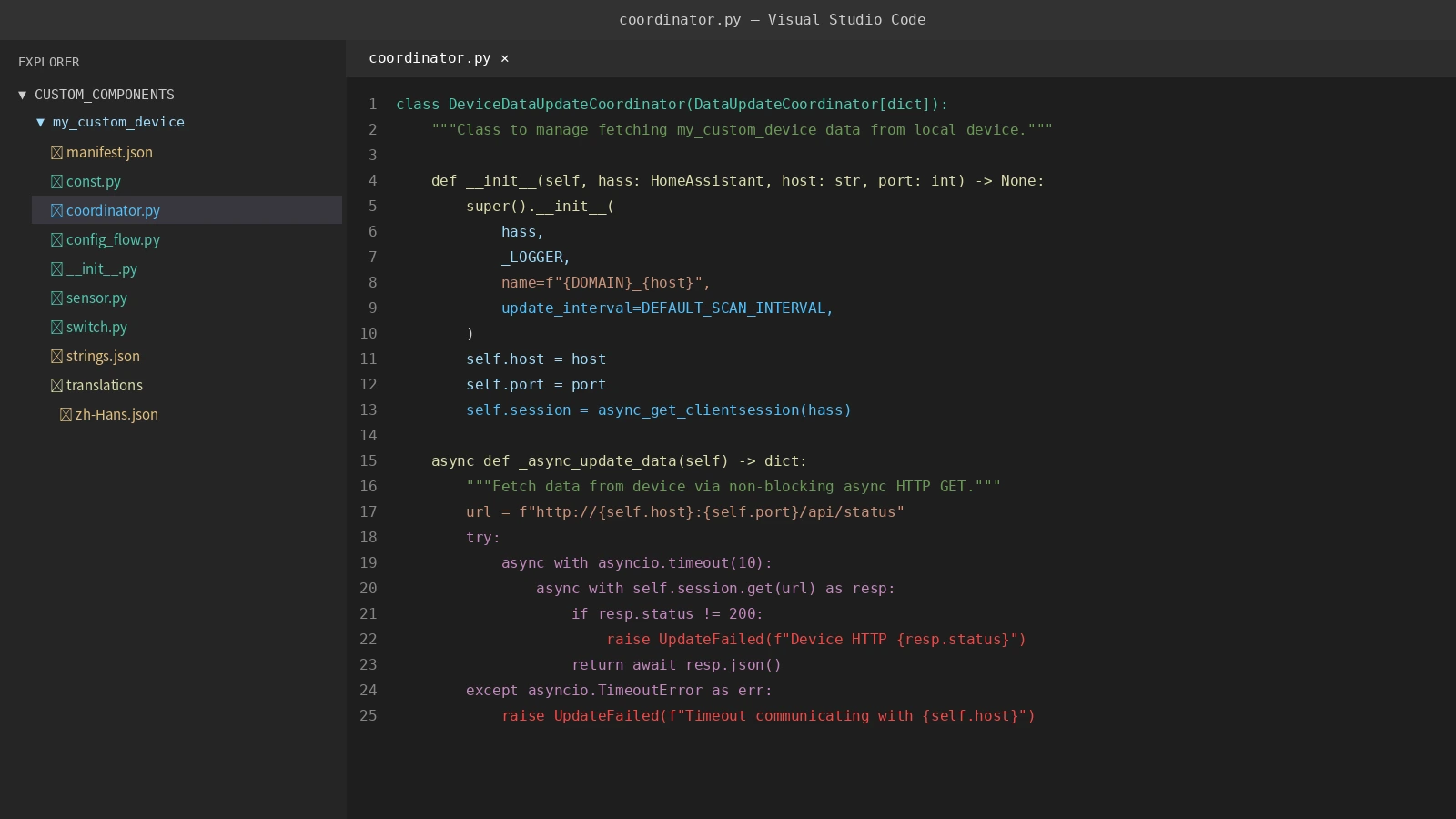Click the EXPLORER panel header
1456x819 pixels.
pyautogui.click(x=49, y=62)
